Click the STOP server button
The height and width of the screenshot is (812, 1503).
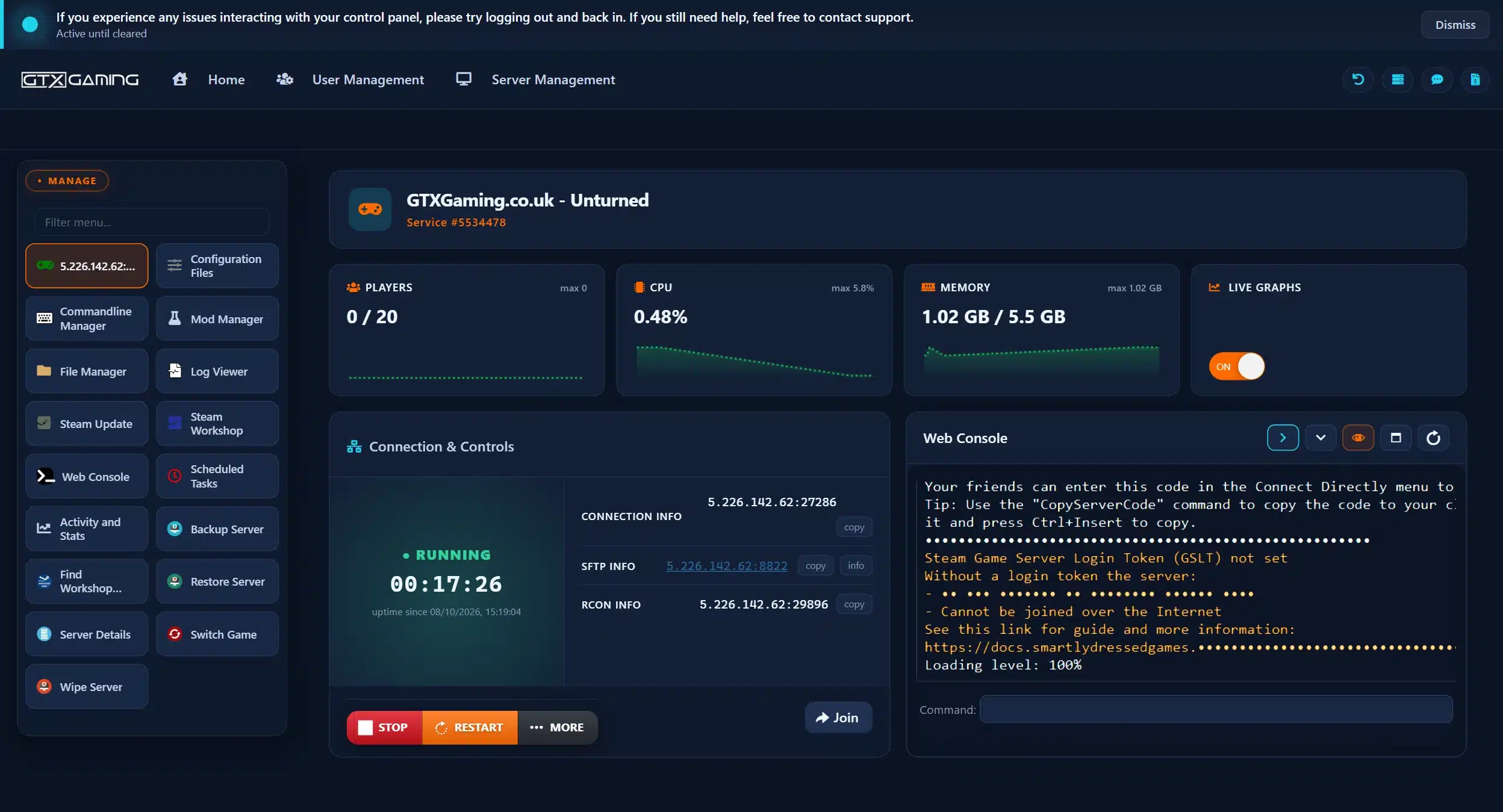point(385,727)
